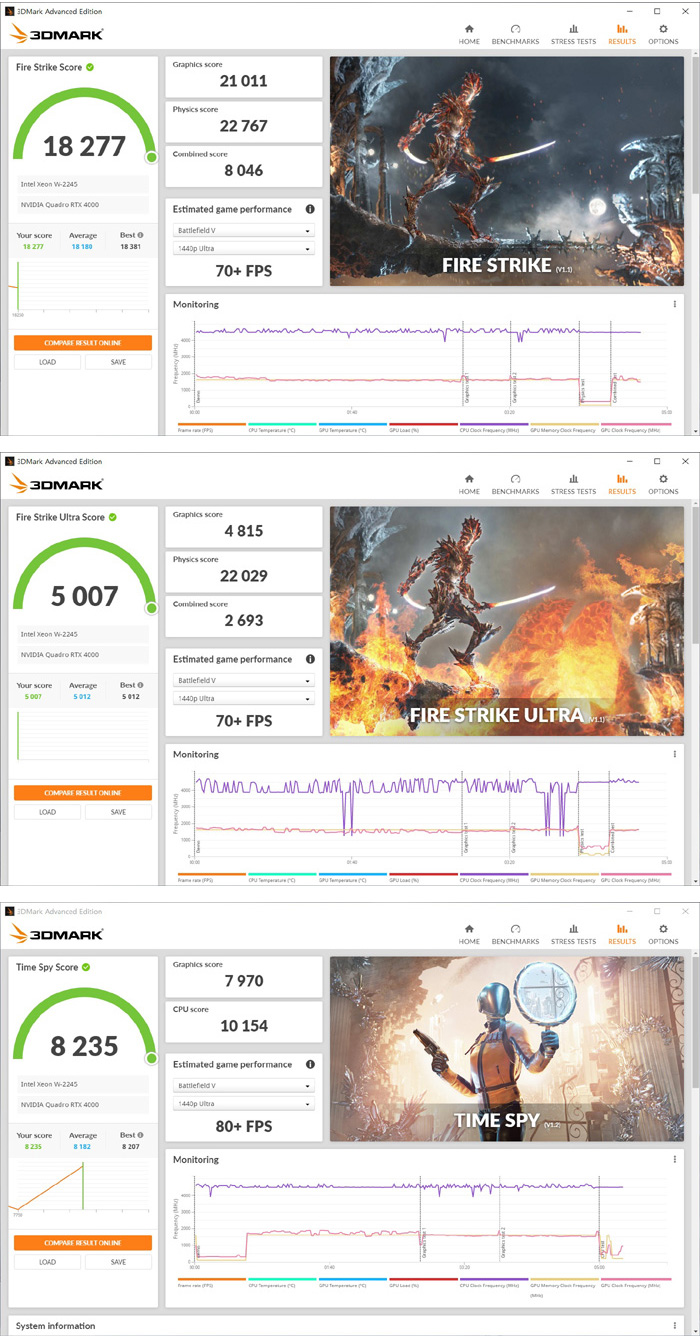Click LOAD button in Time Spy window

[47, 1262]
